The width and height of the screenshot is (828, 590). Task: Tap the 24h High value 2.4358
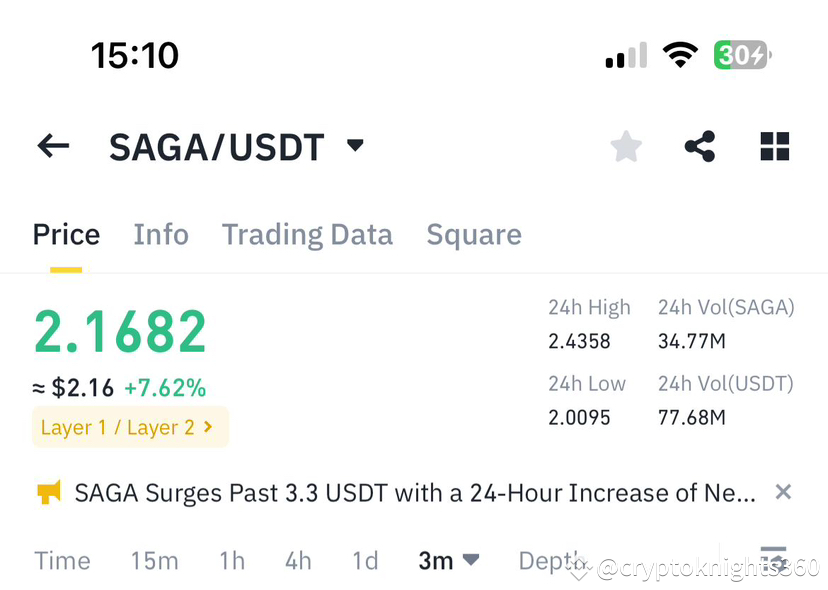pyautogui.click(x=581, y=341)
